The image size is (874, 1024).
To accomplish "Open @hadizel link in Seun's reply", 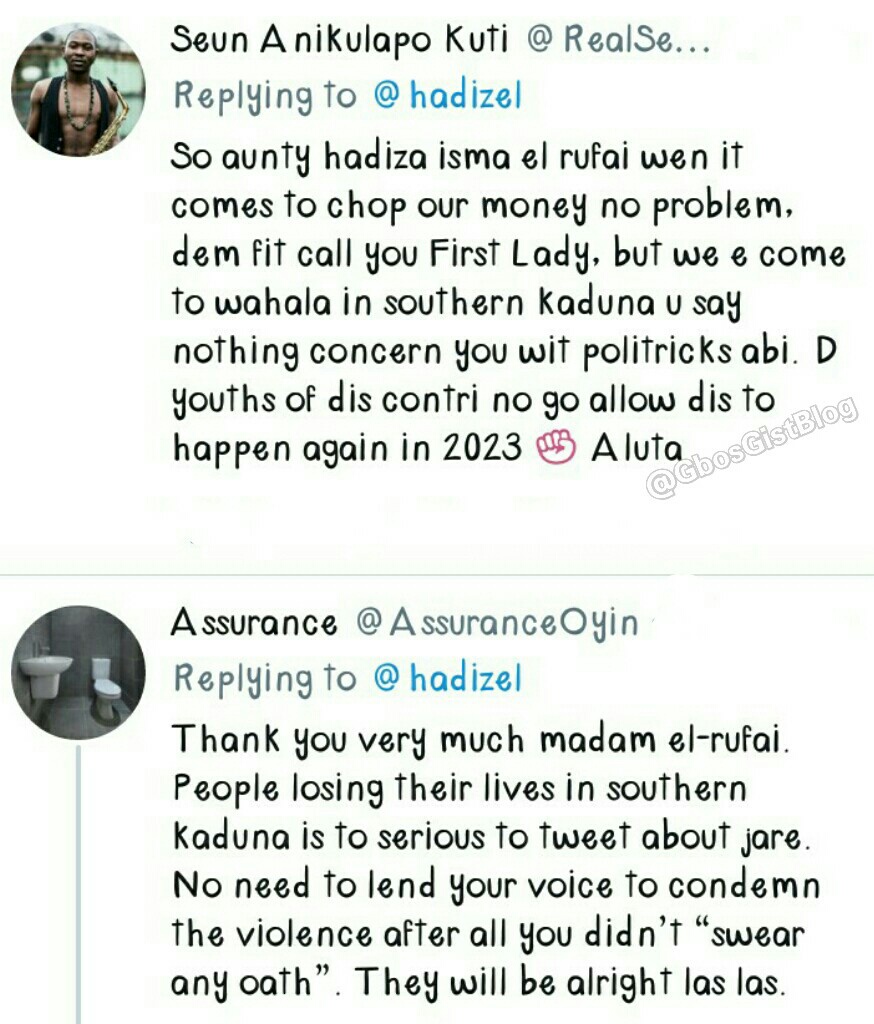I will coord(448,97).
